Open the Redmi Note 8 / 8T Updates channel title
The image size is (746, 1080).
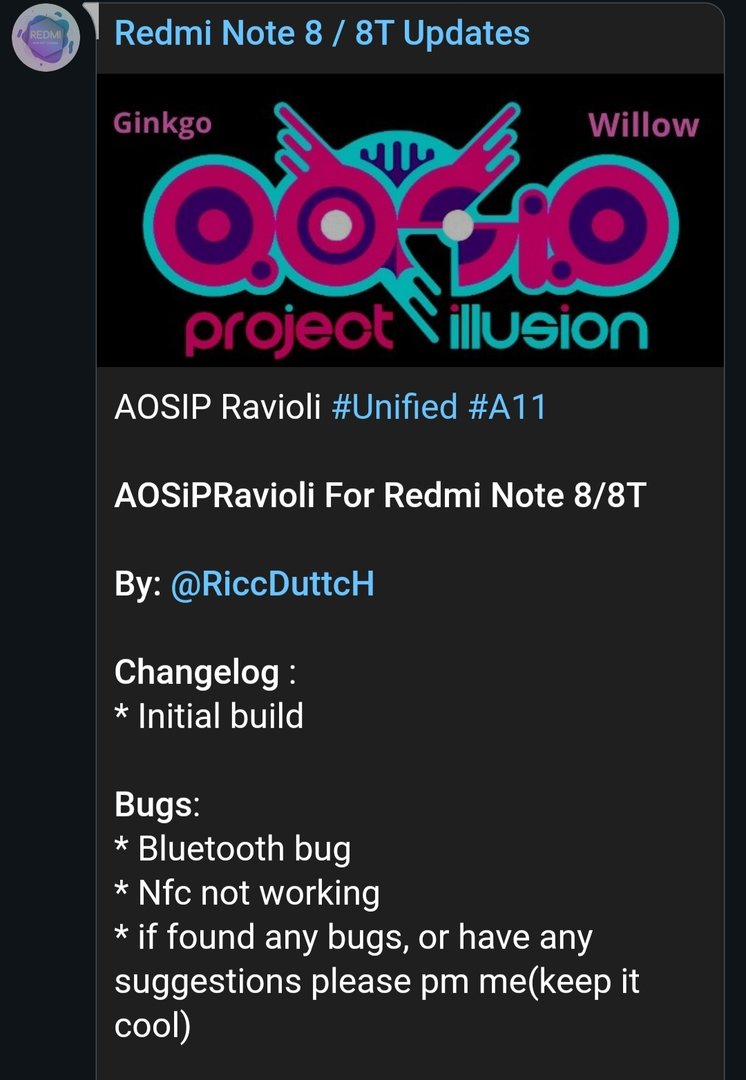pyautogui.click(x=322, y=33)
